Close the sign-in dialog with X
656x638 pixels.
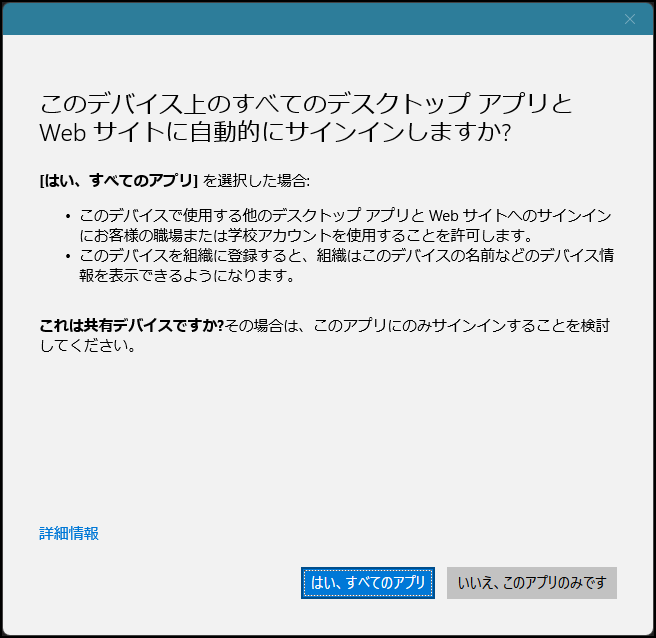point(630,19)
